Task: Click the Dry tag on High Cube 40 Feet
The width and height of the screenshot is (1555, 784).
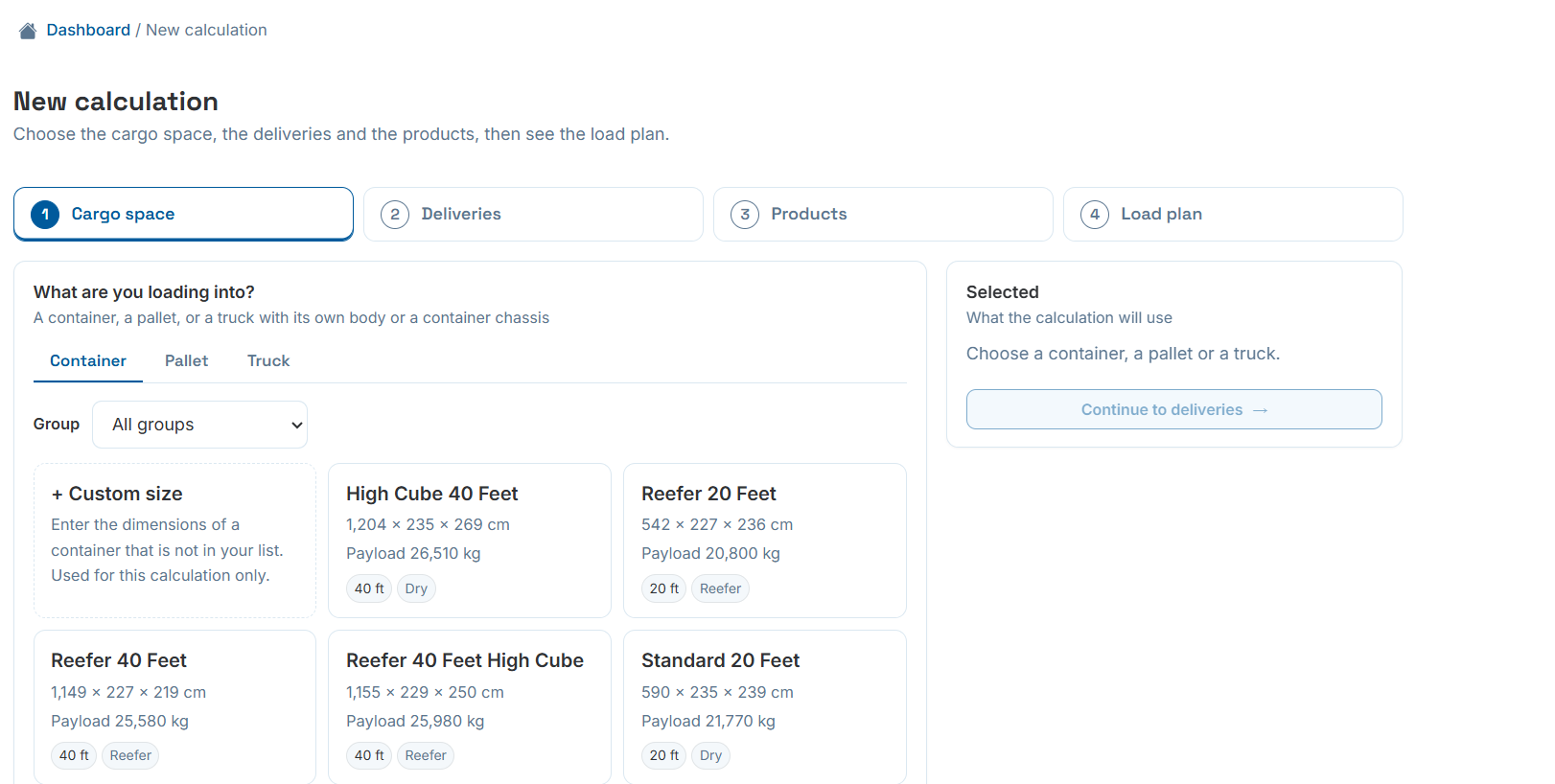Action: pyautogui.click(x=416, y=588)
